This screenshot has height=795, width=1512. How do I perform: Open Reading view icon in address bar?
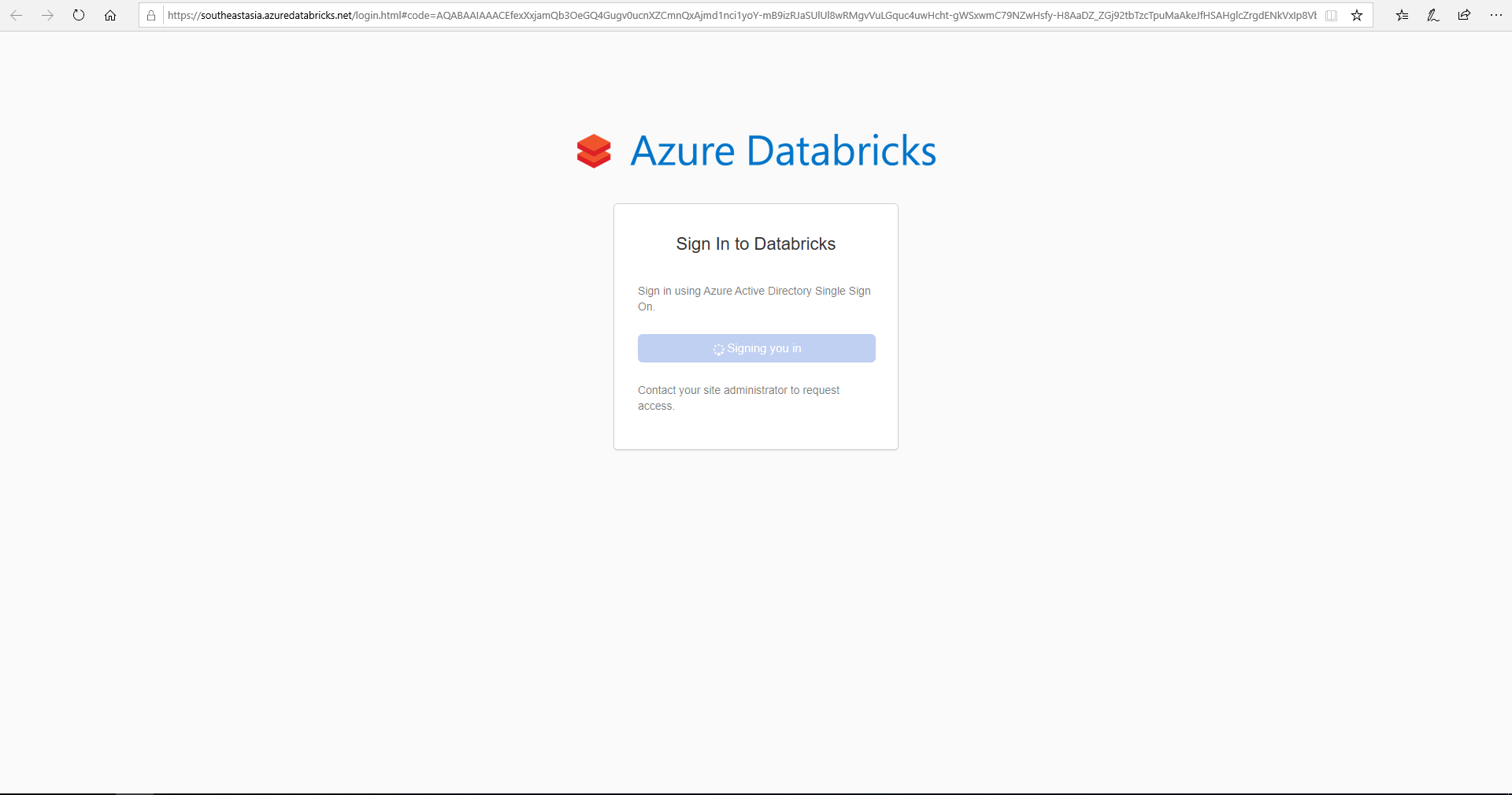(1332, 15)
